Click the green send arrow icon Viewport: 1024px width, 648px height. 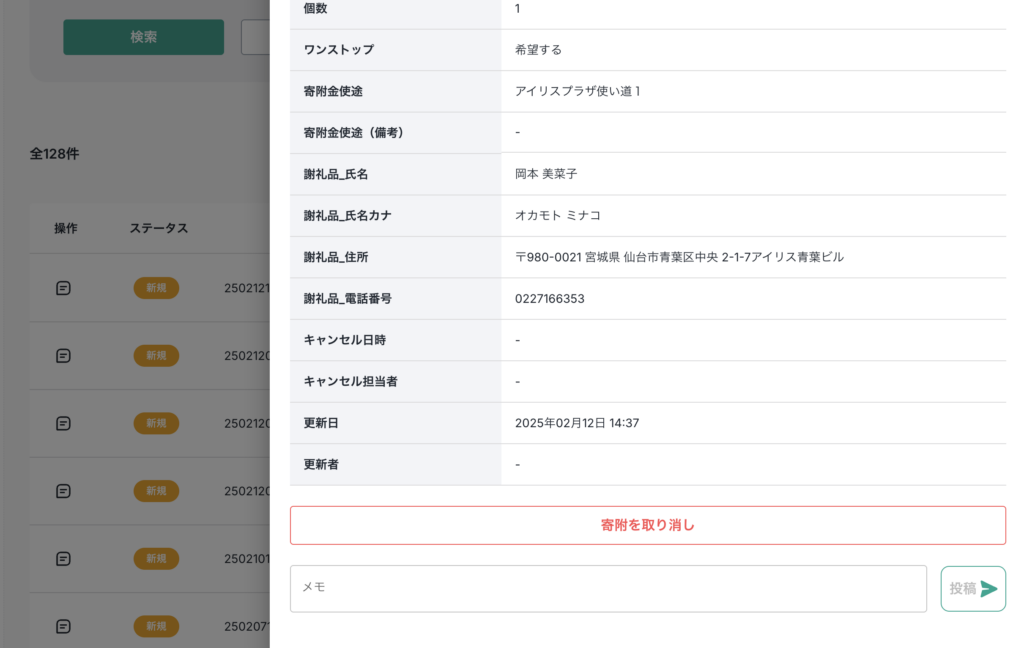[x=989, y=589]
